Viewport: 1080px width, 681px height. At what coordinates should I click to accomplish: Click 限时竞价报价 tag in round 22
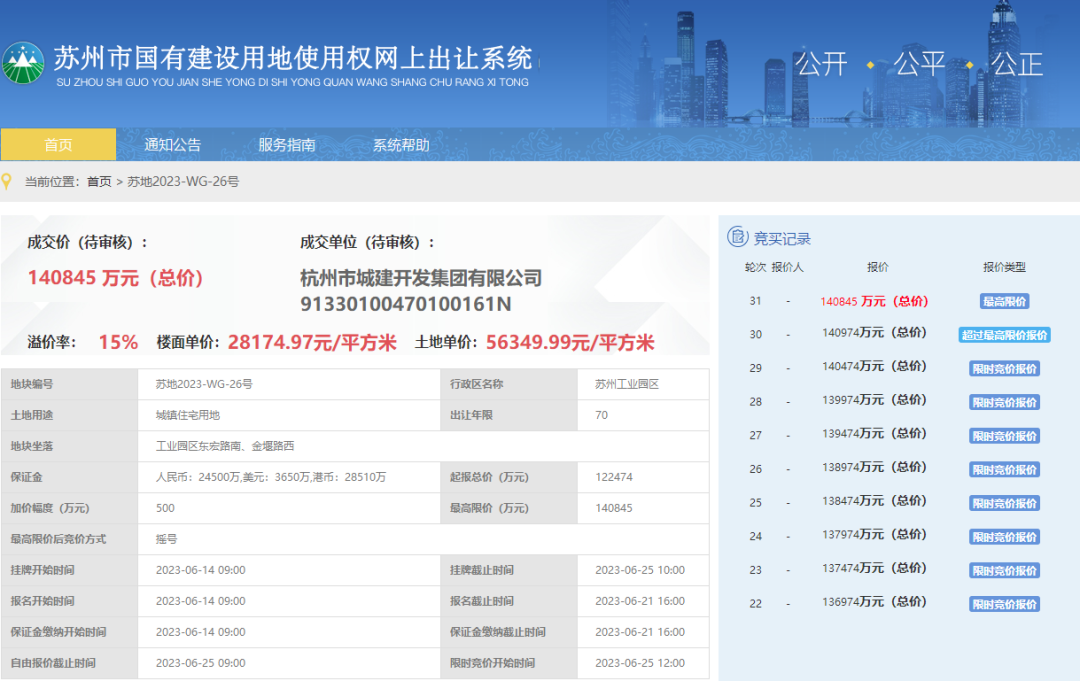pos(1004,605)
